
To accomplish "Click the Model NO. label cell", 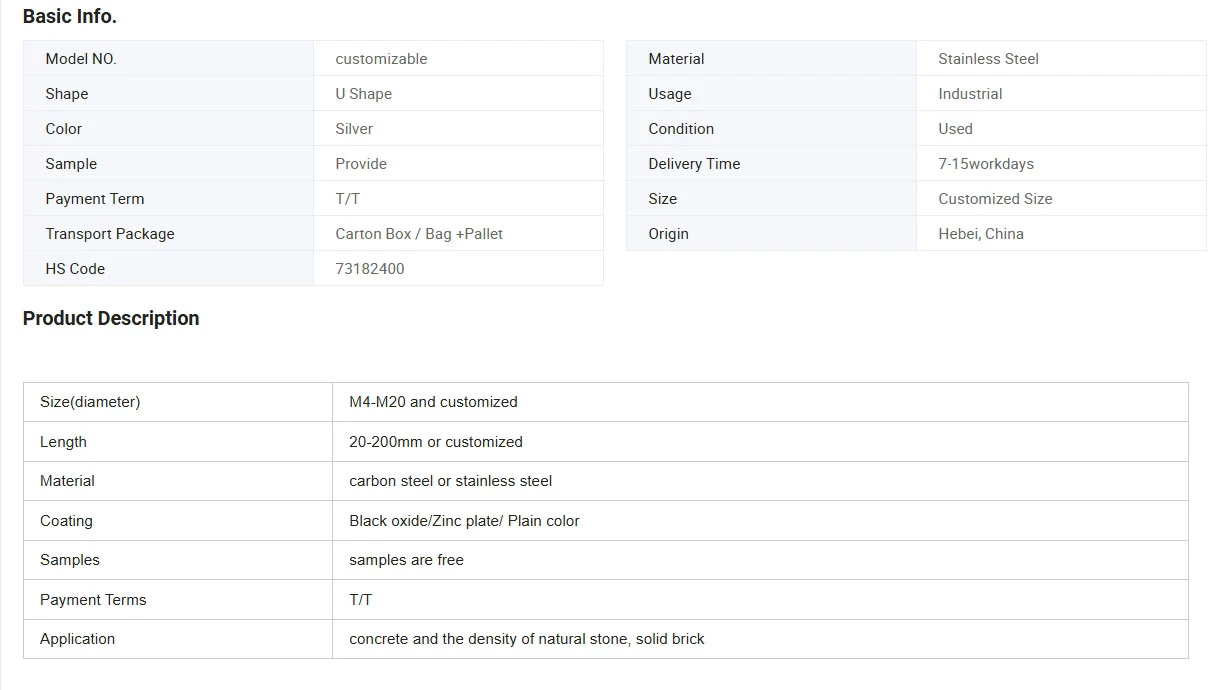I will (168, 58).
